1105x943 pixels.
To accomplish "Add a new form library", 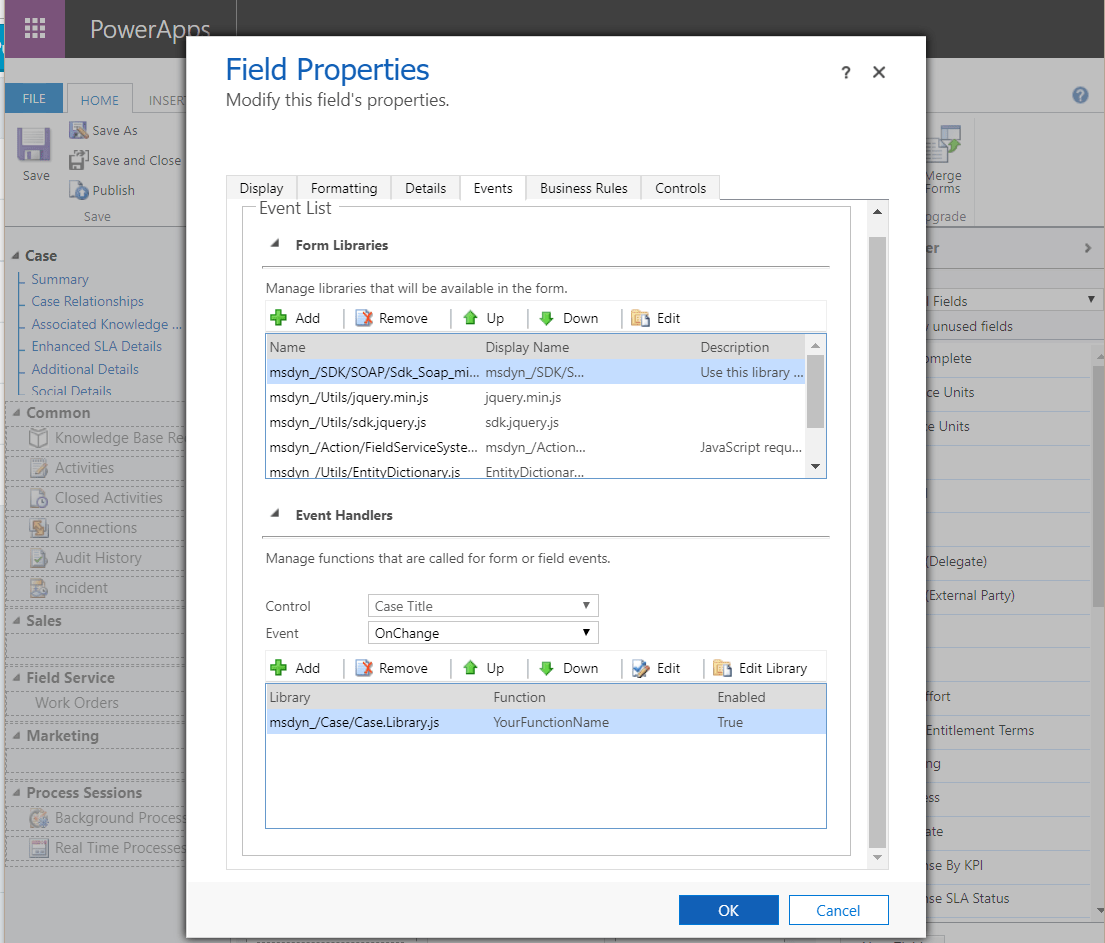I will point(297,317).
